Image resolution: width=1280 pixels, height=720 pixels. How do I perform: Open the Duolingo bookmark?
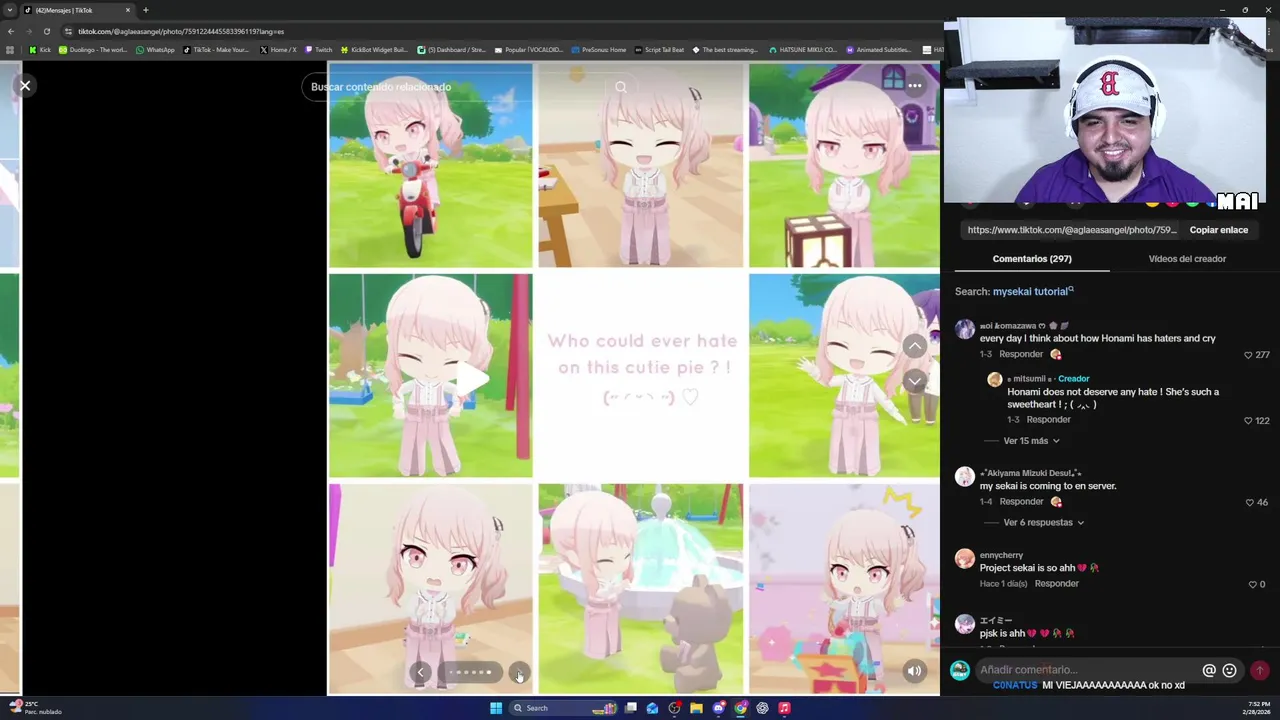click(x=93, y=49)
